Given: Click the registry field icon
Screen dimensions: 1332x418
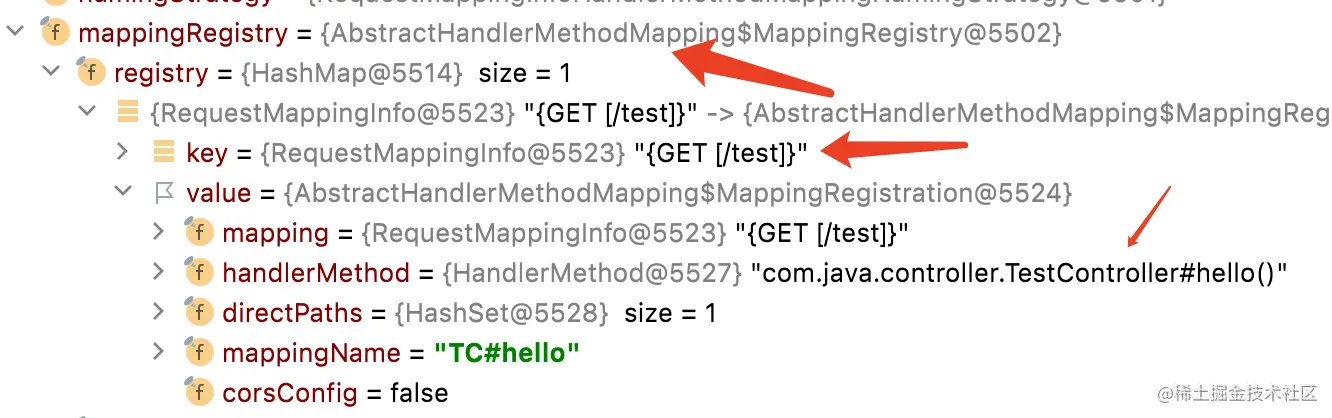Looking at the screenshot, I should click(92, 73).
